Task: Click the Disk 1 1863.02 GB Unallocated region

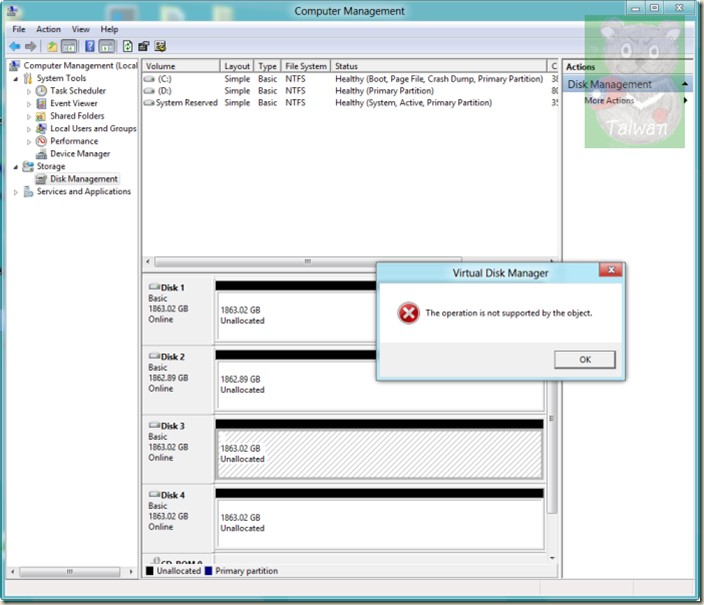Action: pos(296,315)
